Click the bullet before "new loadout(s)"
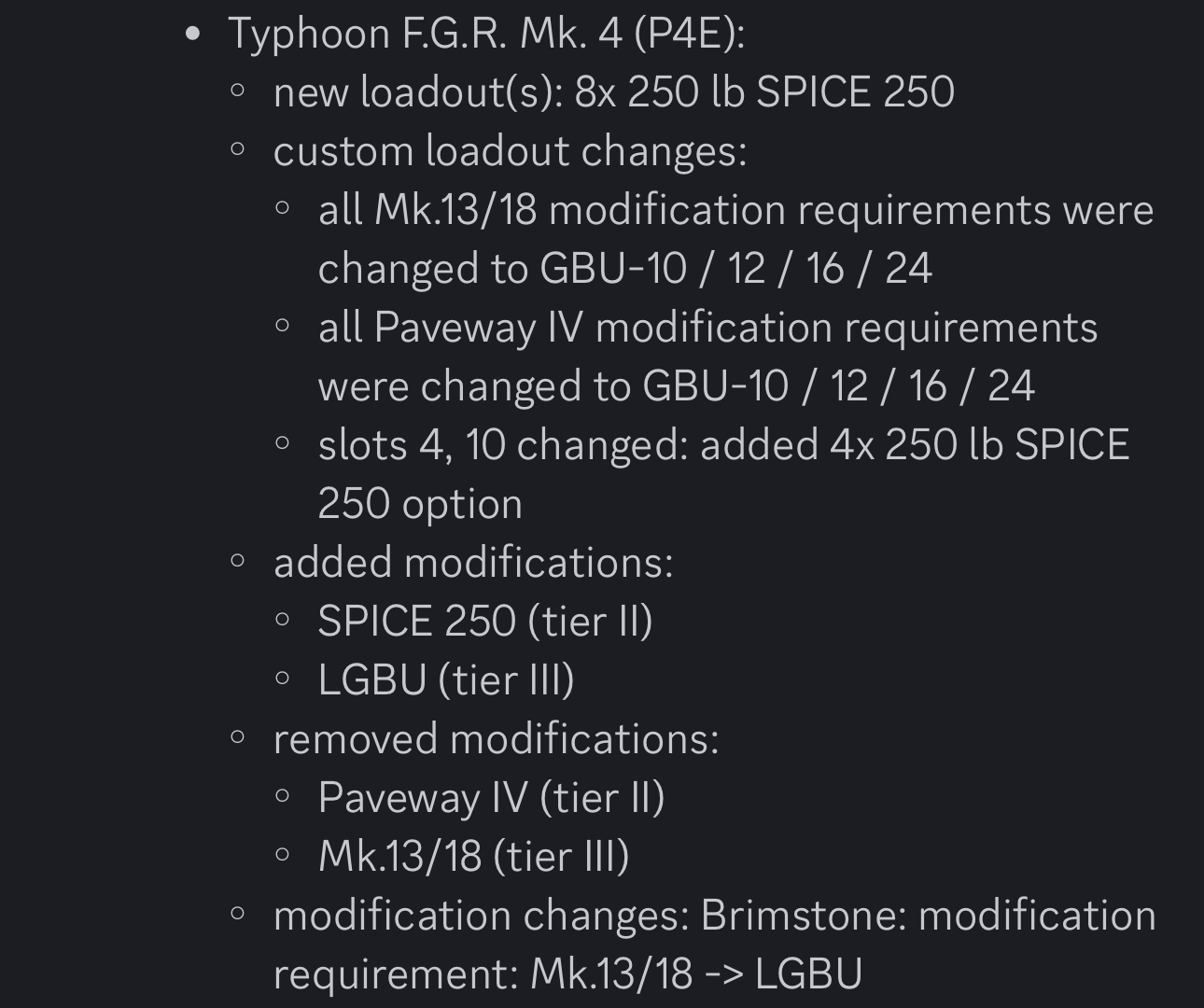 pos(238,91)
